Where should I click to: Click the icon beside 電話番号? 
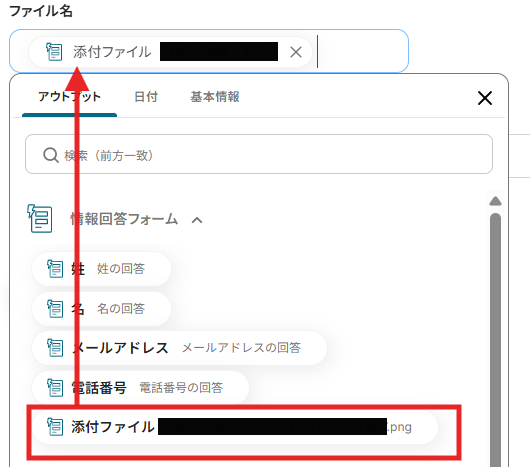click(55, 388)
